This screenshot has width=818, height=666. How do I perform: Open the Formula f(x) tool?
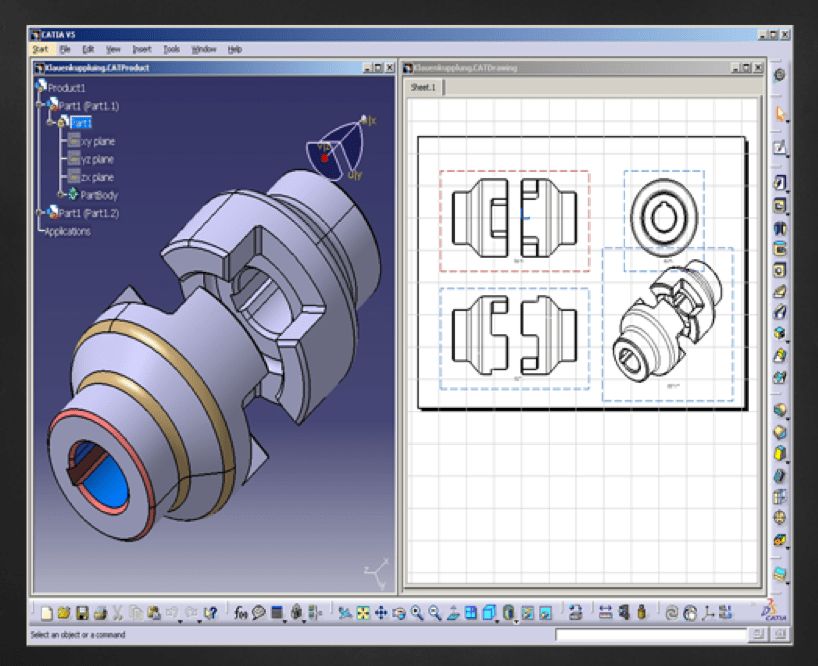(x=240, y=613)
